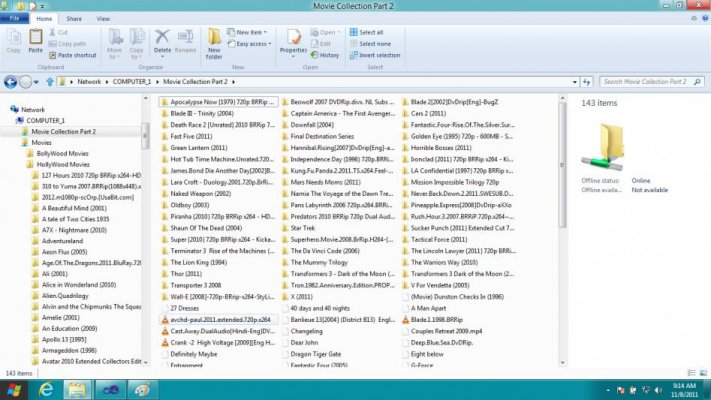Switch to the Home ribbon tab
The image size is (711, 400).
[x=44, y=19]
